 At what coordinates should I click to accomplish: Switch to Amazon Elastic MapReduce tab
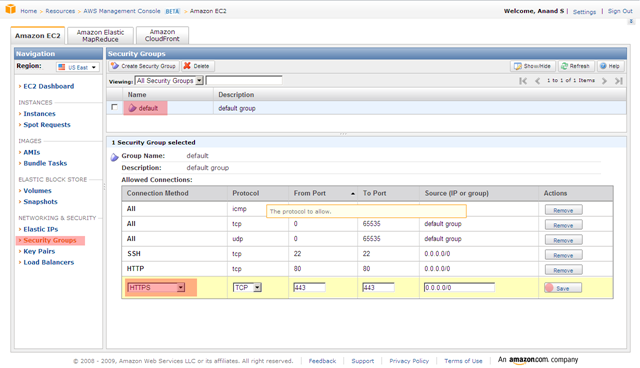[x=100, y=36]
